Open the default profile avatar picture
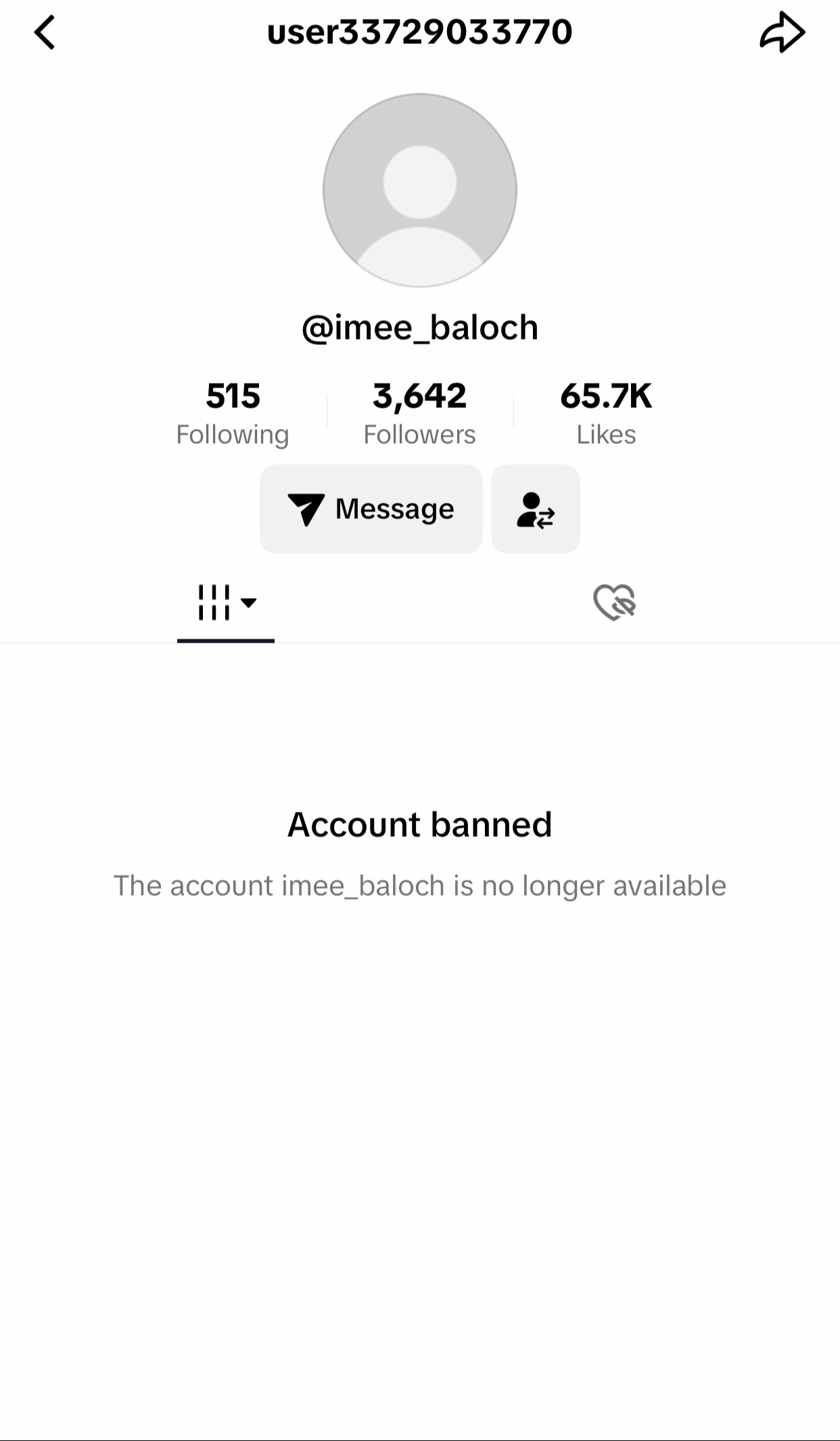840x1441 pixels. tap(419, 190)
